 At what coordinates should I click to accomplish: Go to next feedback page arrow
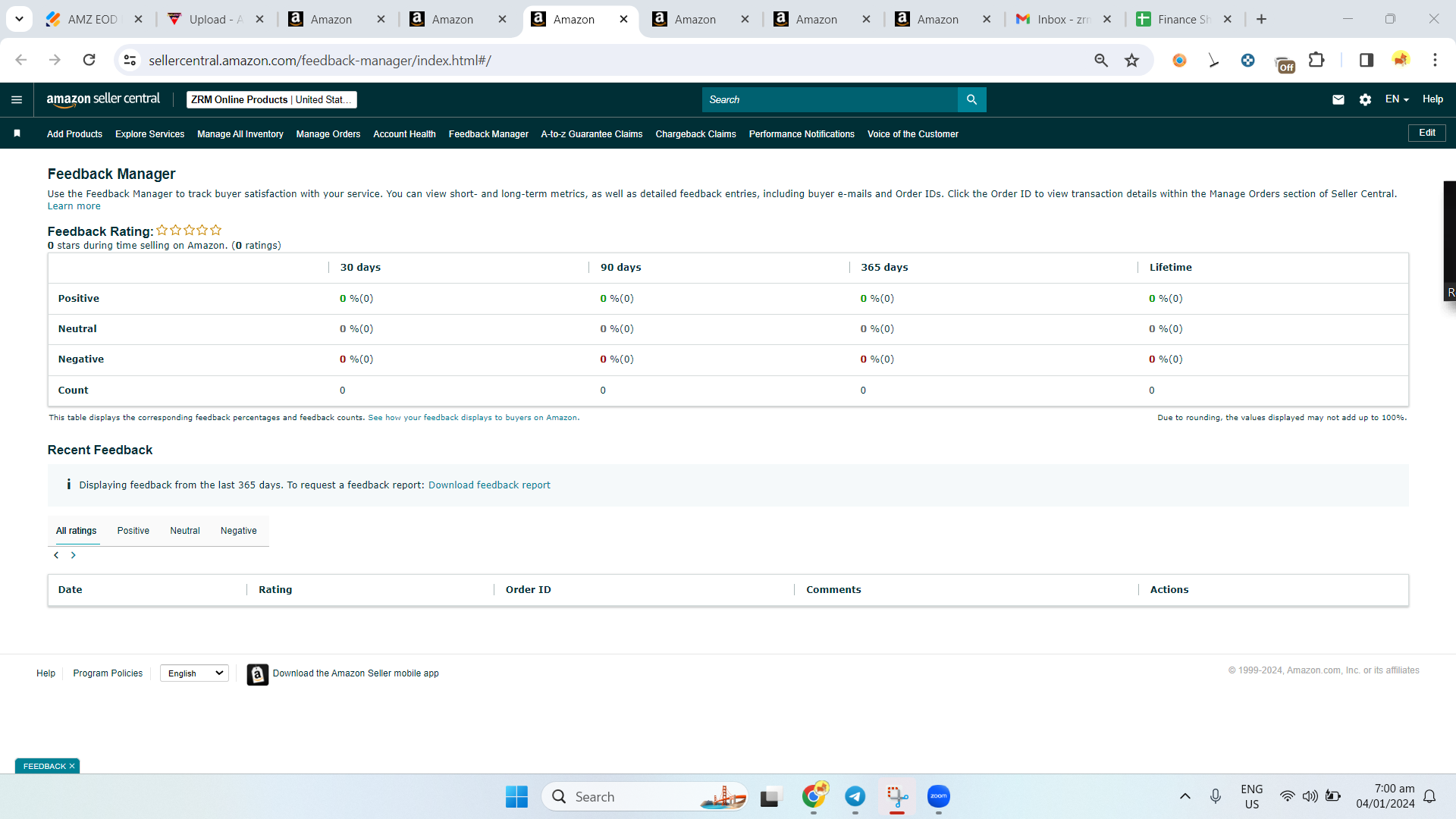point(74,555)
